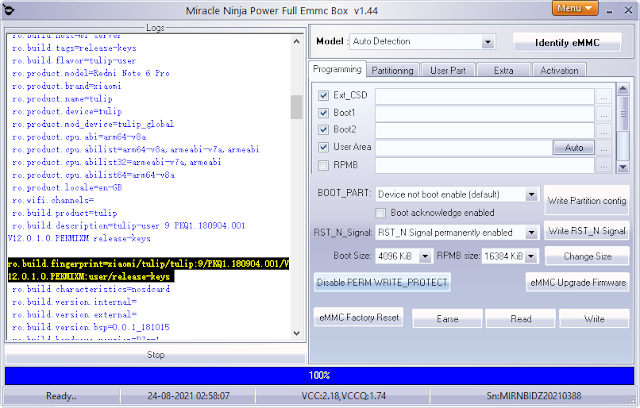
Task: Browse for User Area file with ellipsis button
Action: 604,148
